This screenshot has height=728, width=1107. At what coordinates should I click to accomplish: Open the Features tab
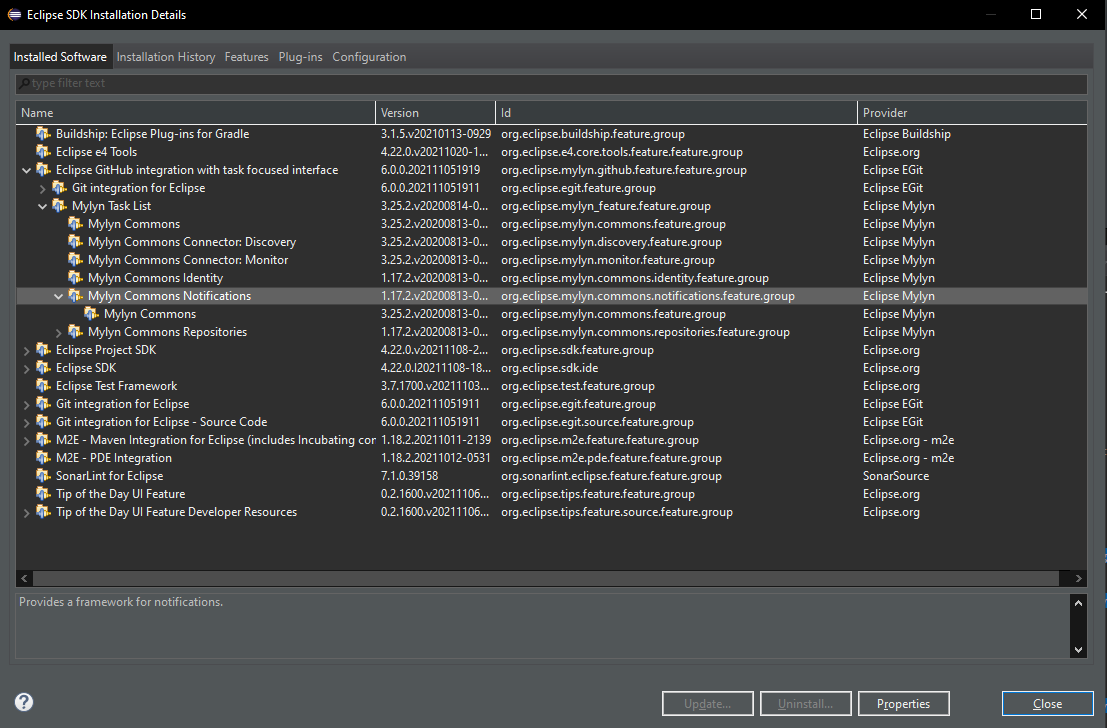246,56
